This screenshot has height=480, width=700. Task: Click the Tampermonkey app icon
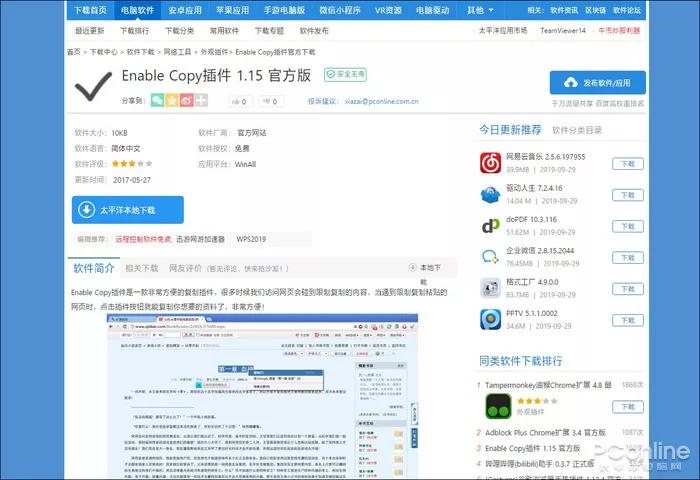tap(498, 406)
